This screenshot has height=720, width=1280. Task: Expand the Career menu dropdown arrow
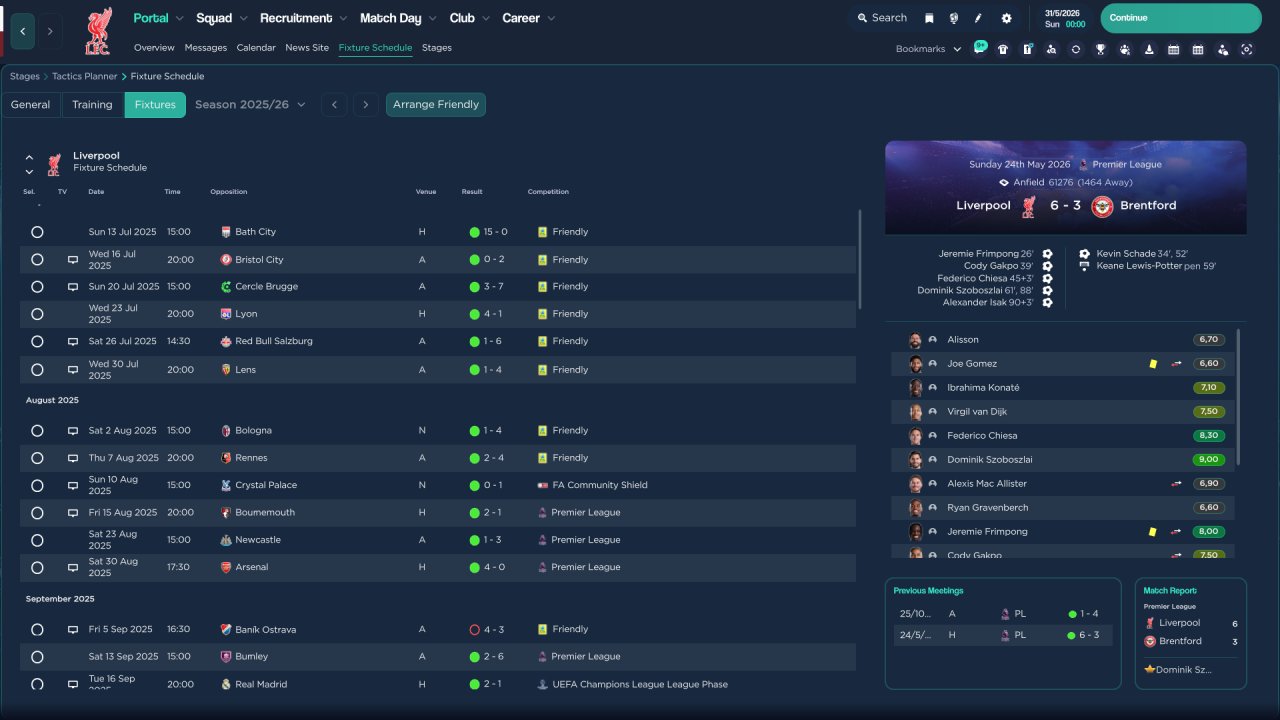point(551,19)
